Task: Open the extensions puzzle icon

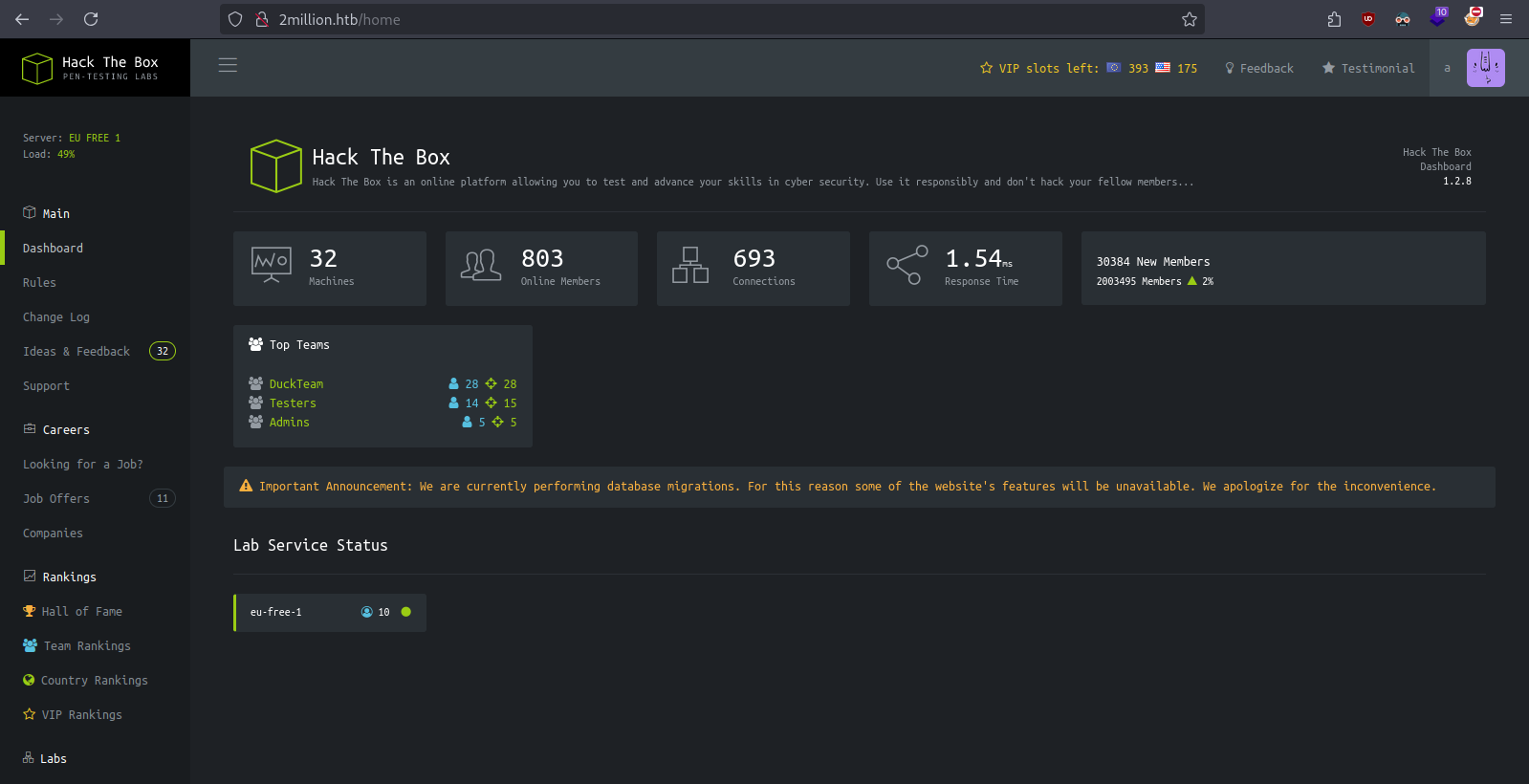Action: pyautogui.click(x=1334, y=19)
